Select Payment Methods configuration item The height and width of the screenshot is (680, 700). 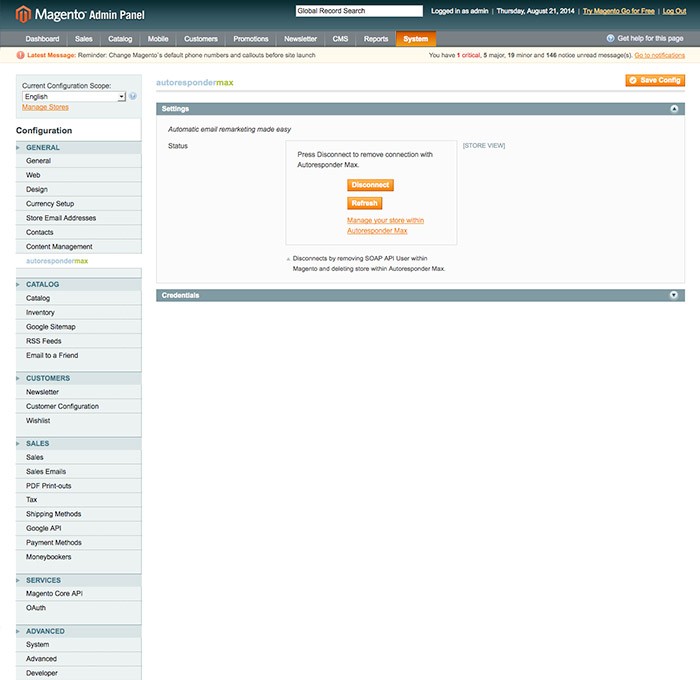(x=79, y=542)
